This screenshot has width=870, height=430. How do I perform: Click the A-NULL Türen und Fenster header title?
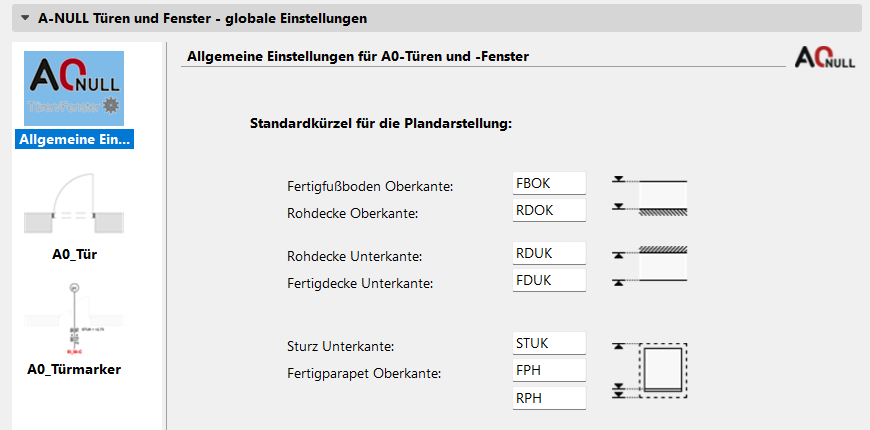(x=202, y=18)
